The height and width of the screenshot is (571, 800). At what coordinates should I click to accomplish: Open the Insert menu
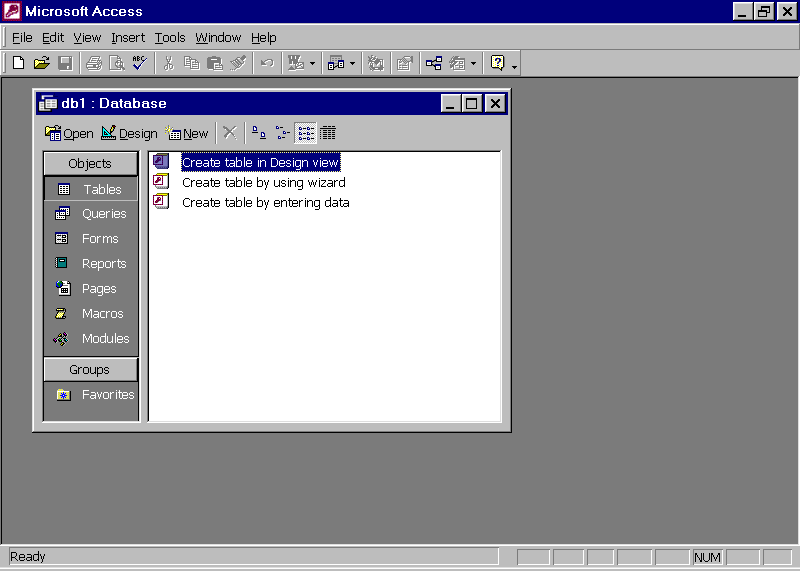click(x=128, y=38)
